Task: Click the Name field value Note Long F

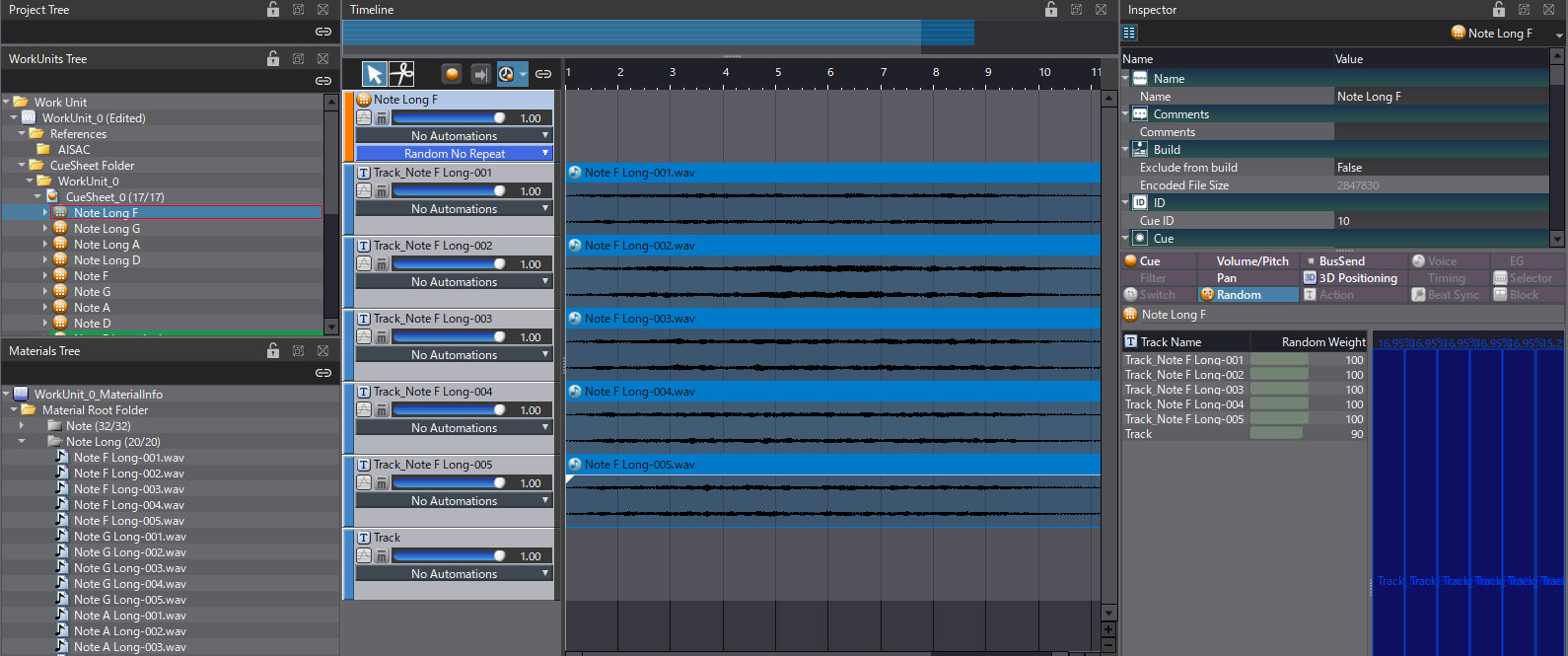Action: pyautogui.click(x=1441, y=97)
